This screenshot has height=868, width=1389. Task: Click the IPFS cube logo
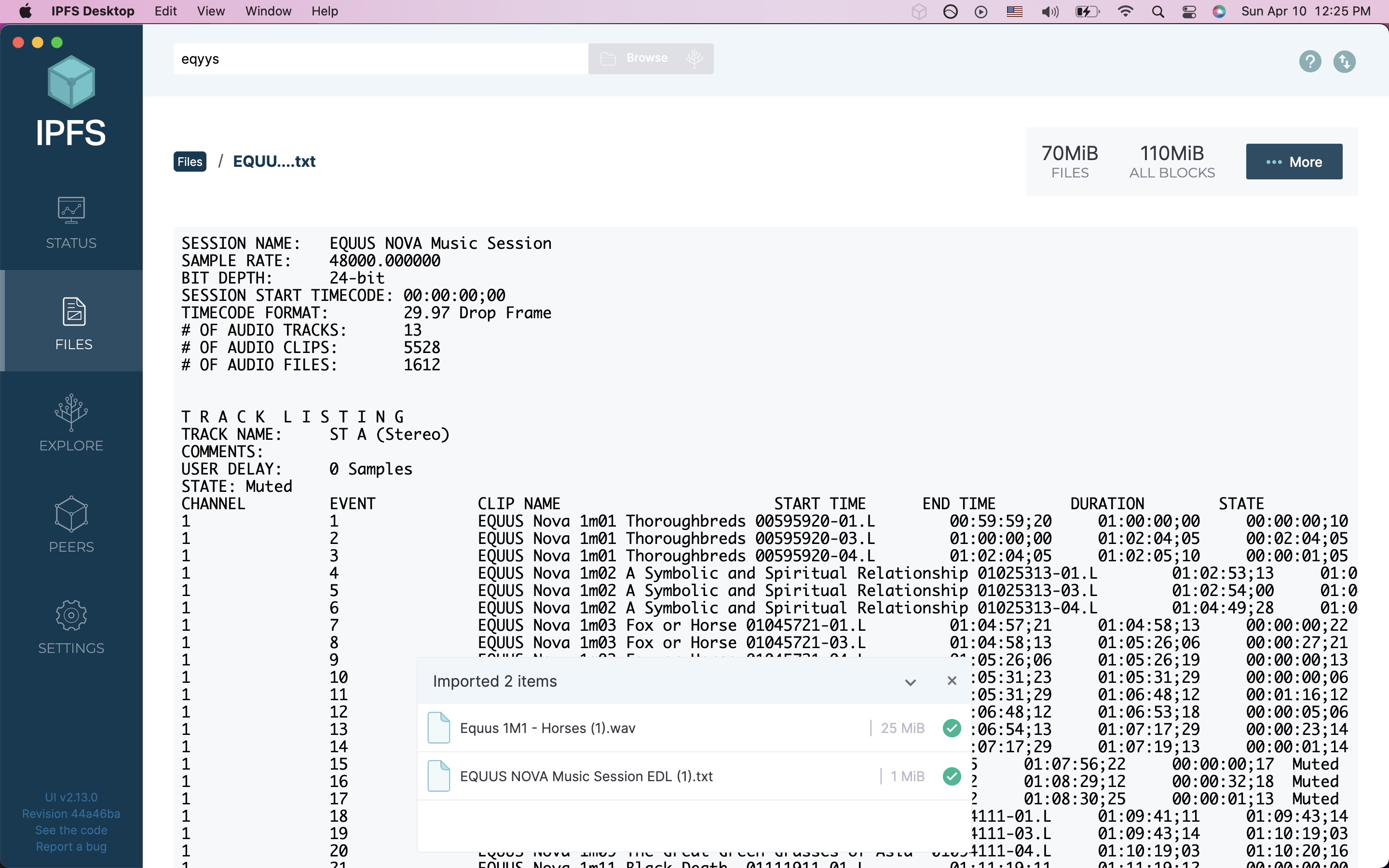tap(71, 82)
